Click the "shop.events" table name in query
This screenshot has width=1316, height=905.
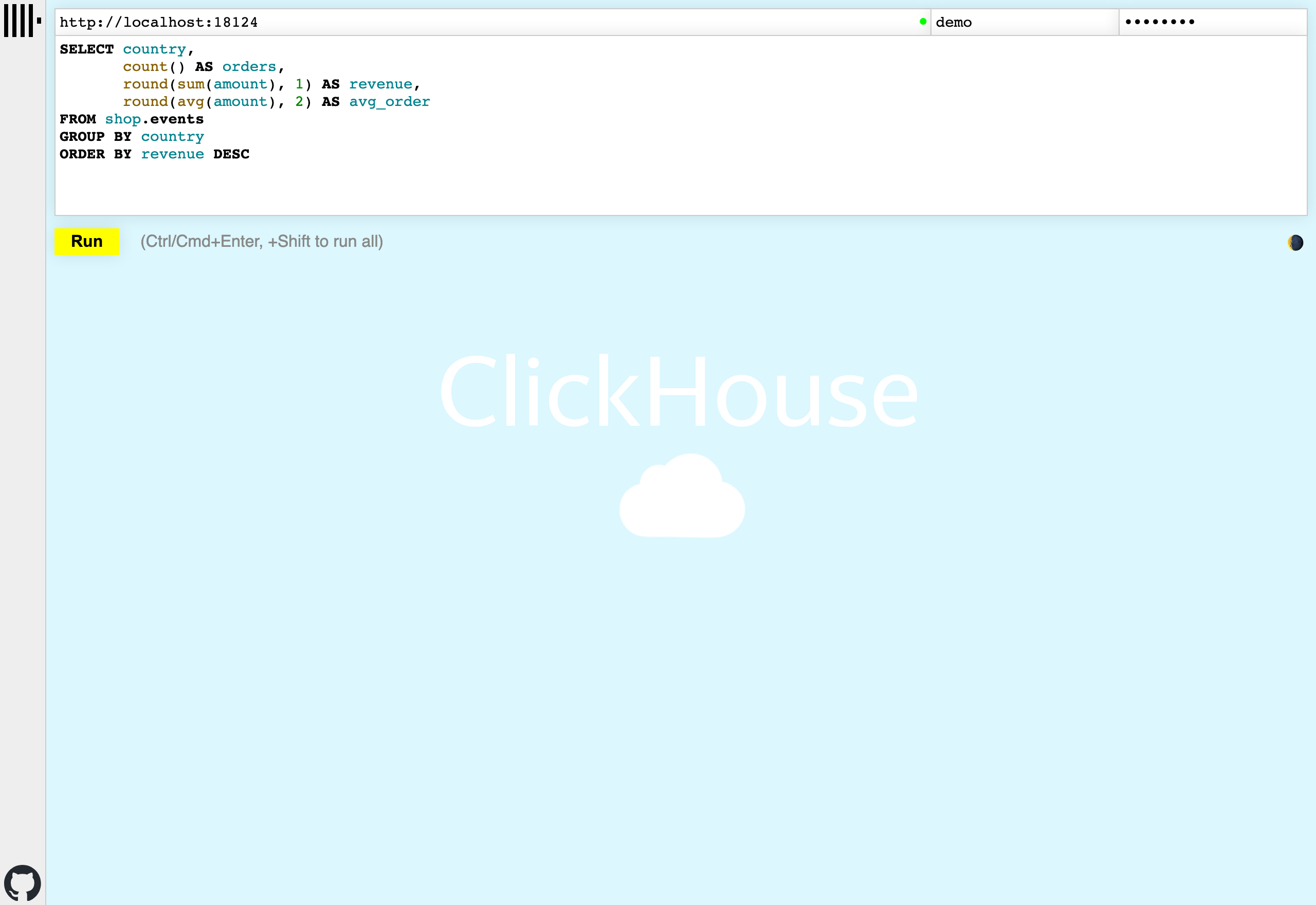coord(154,119)
